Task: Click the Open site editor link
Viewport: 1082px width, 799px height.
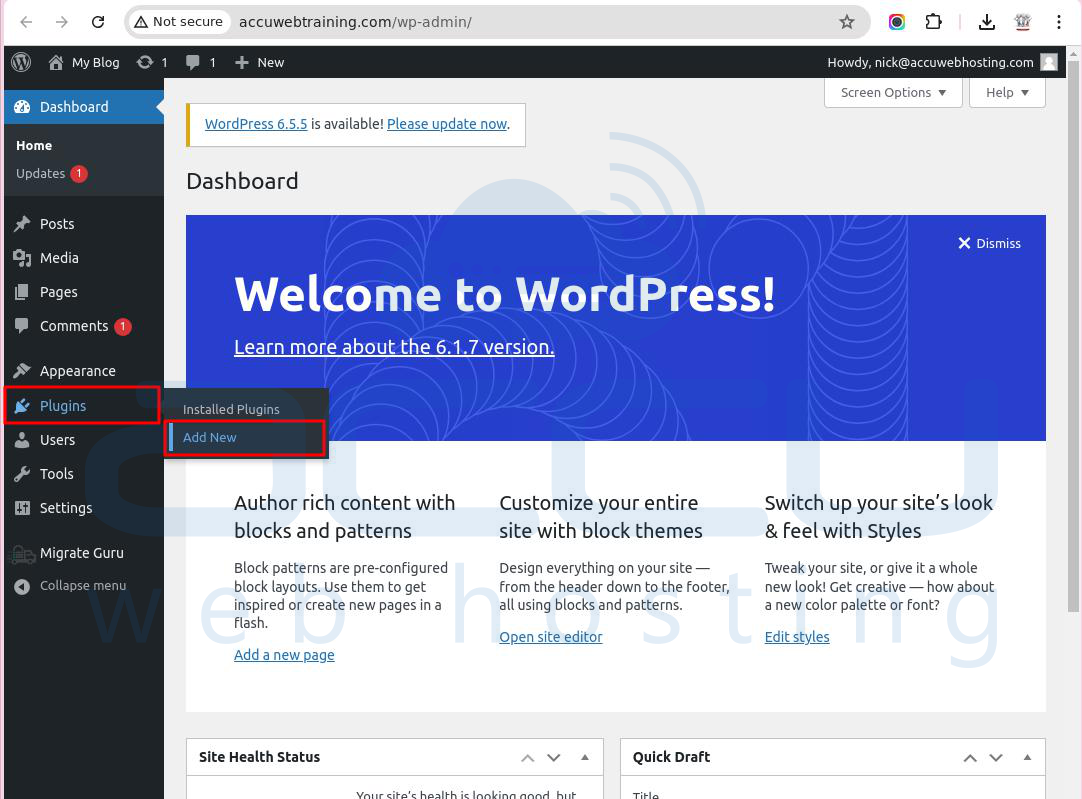Action: pyautogui.click(x=551, y=637)
